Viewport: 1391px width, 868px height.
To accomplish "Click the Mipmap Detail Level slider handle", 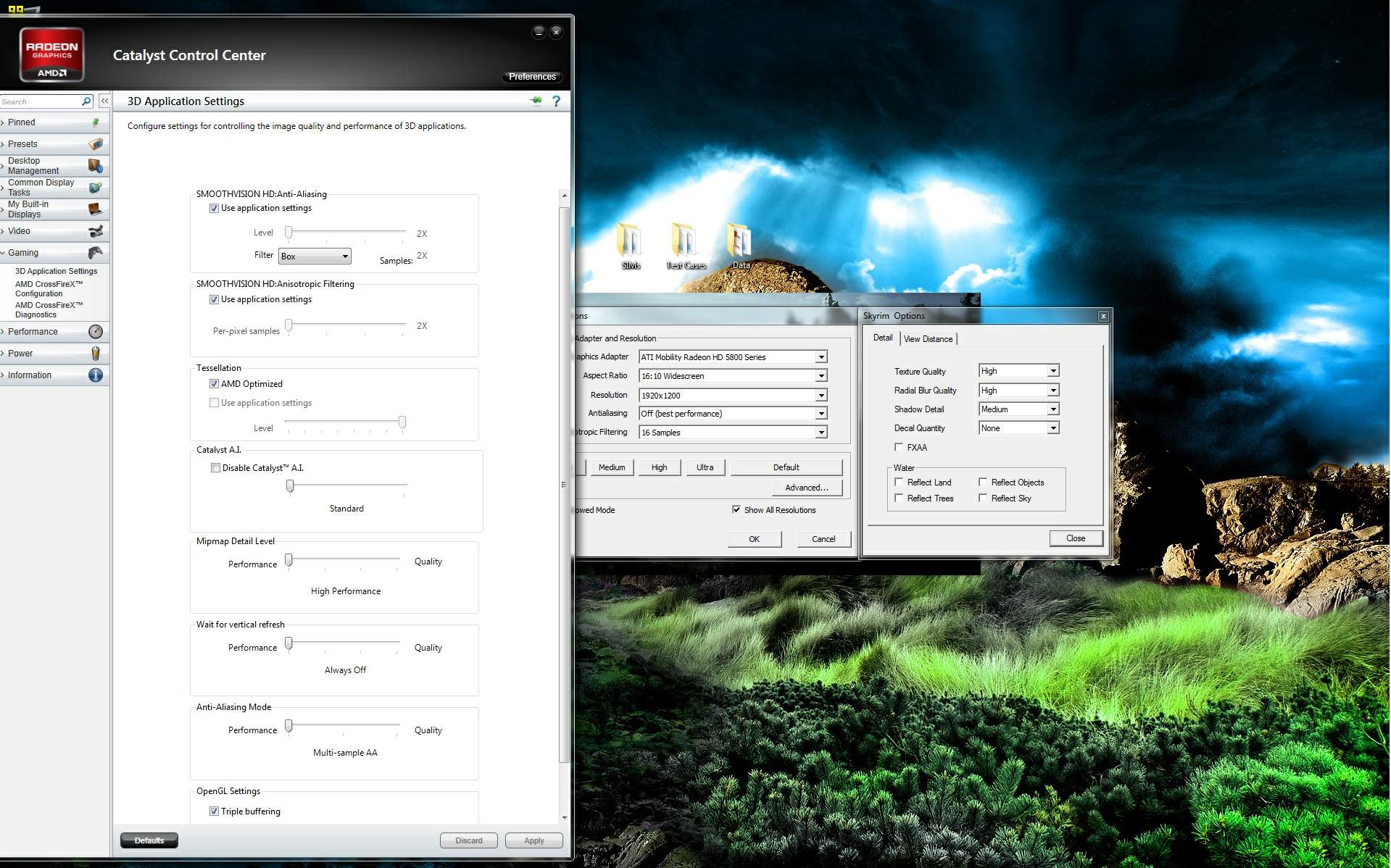I will point(288,560).
